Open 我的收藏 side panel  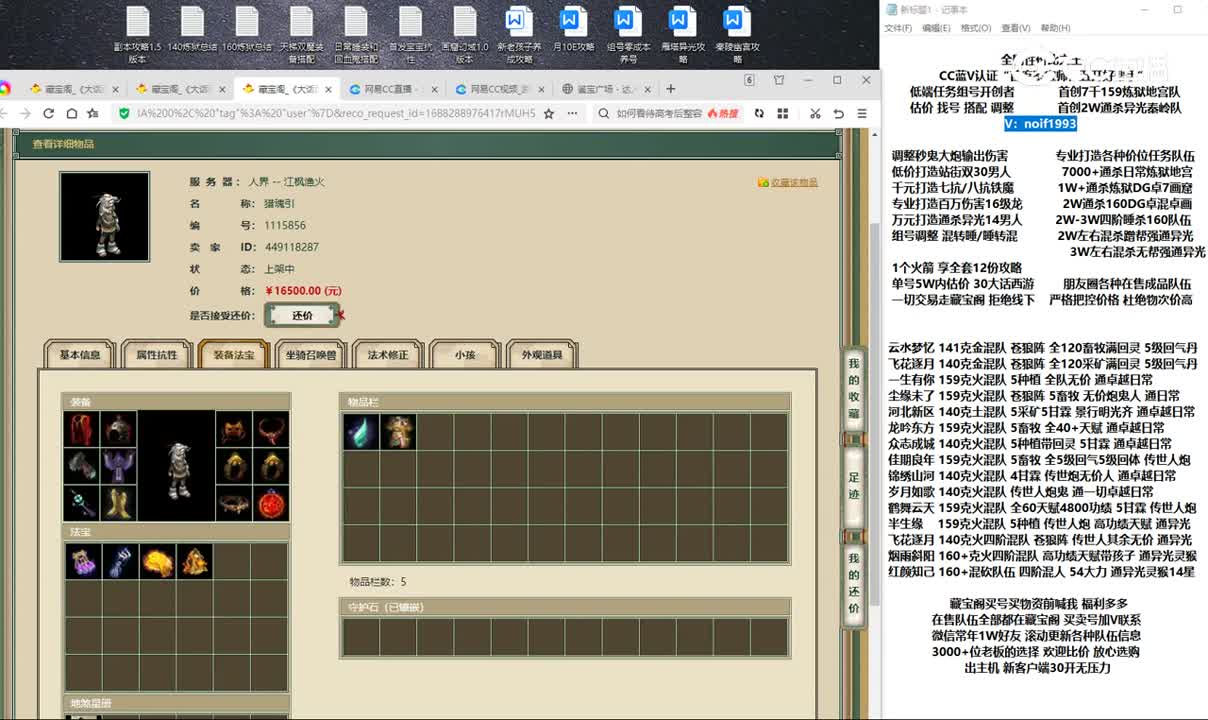click(853, 388)
